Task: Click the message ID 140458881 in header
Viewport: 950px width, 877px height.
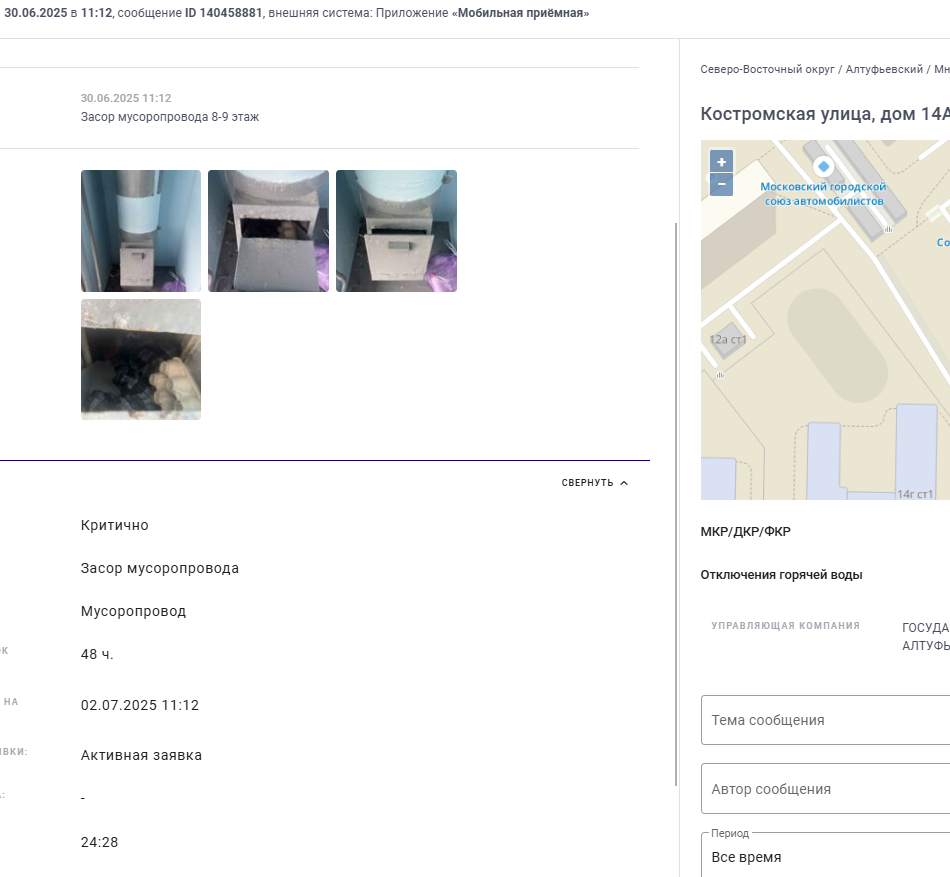Action: pos(224,13)
